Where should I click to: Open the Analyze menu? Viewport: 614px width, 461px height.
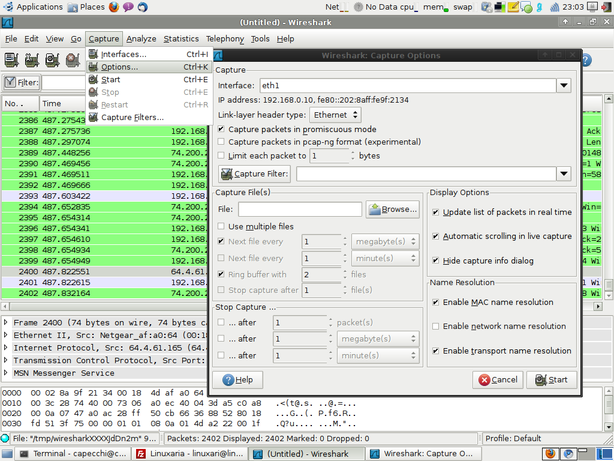[x=141, y=39]
